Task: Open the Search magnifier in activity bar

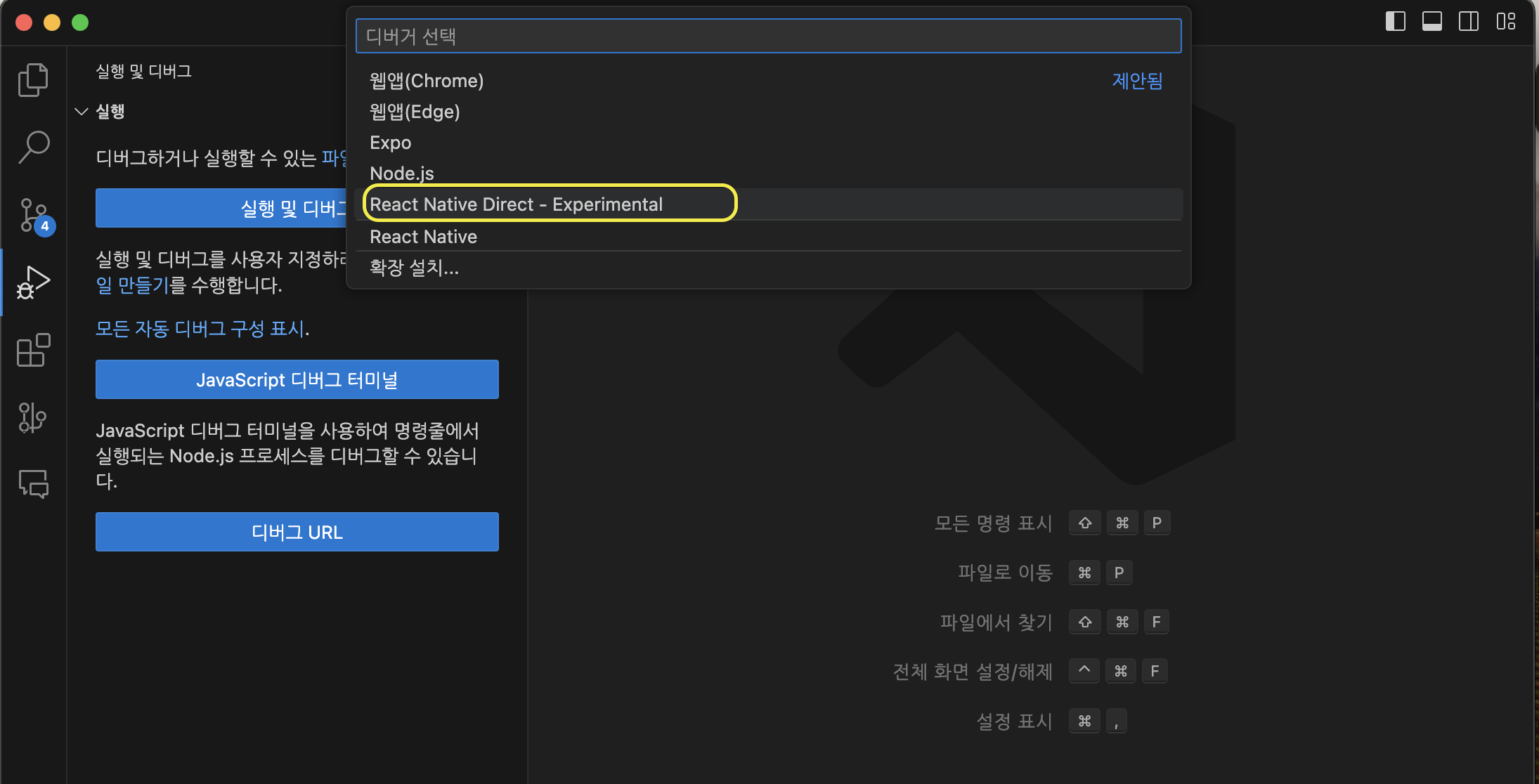Action: click(x=33, y=148)
